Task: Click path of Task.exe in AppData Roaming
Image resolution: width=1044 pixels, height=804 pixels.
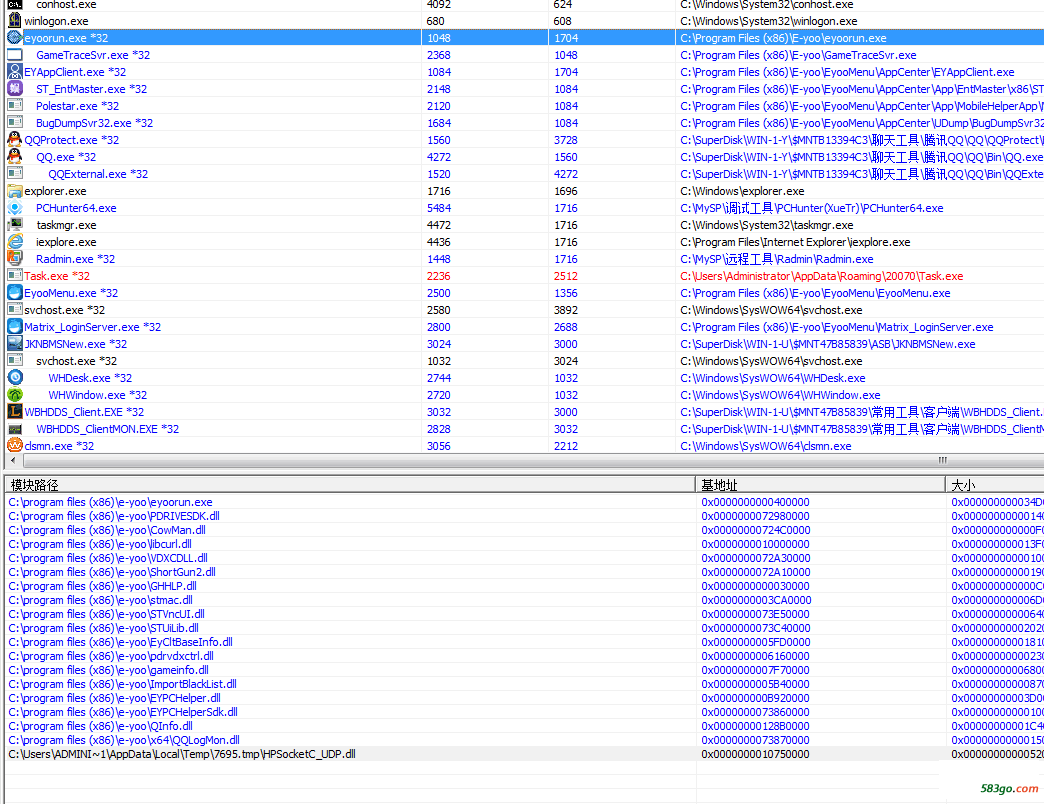Action: (822, 276)
